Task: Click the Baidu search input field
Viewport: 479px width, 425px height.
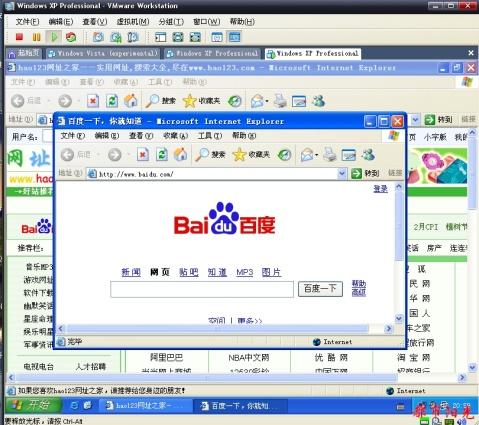Action: point(202,289)
